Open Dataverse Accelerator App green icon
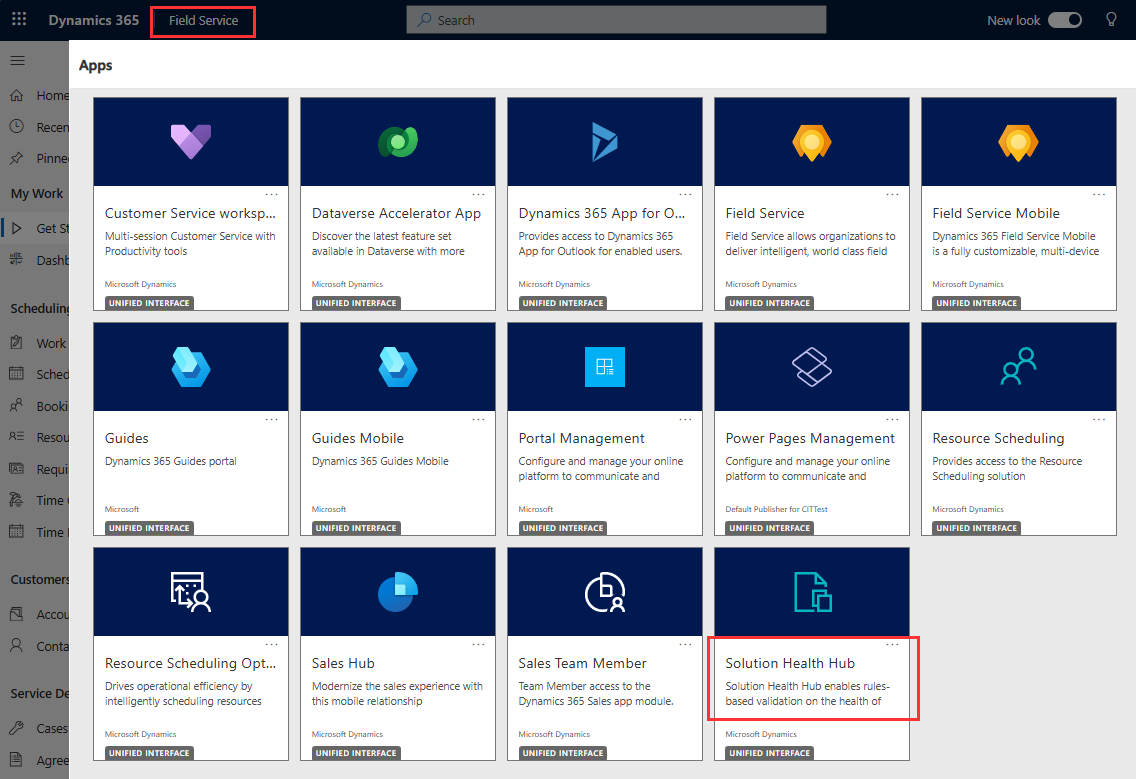Screen dimensions: 1136x779 [x=398, y=142]
